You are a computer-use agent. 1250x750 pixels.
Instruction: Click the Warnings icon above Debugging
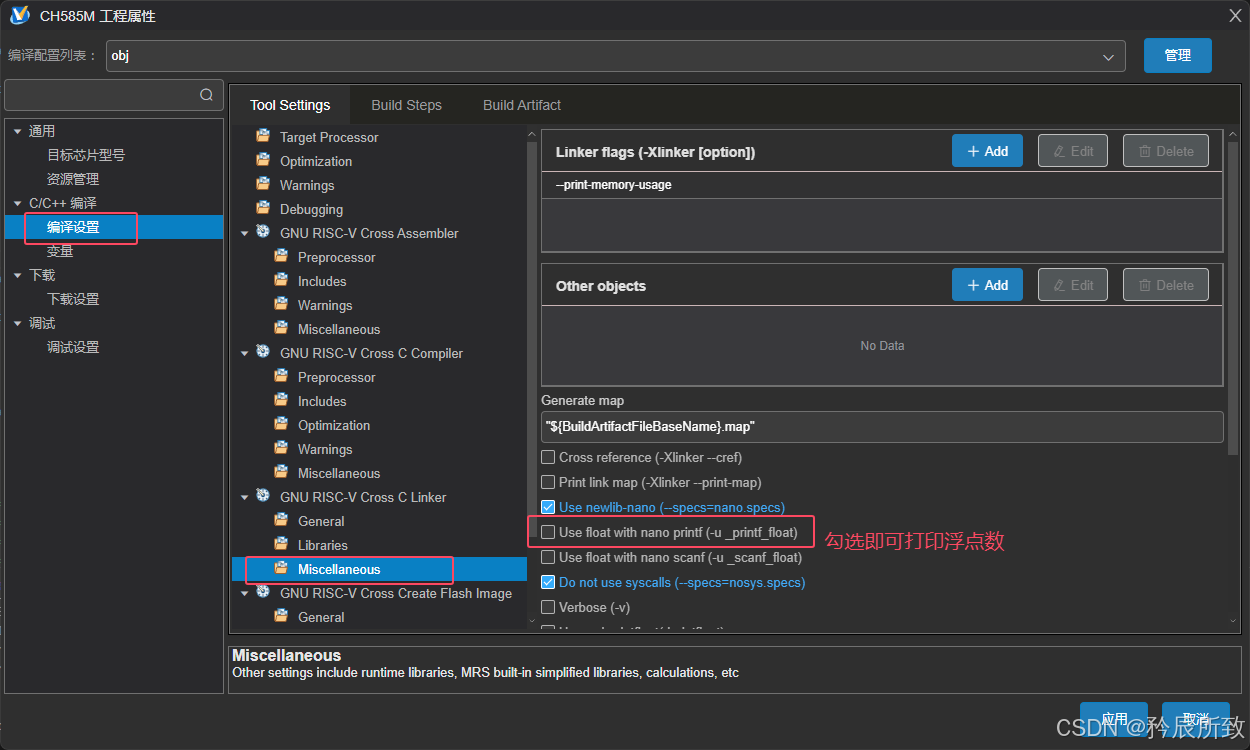click(x=263, y=184)
